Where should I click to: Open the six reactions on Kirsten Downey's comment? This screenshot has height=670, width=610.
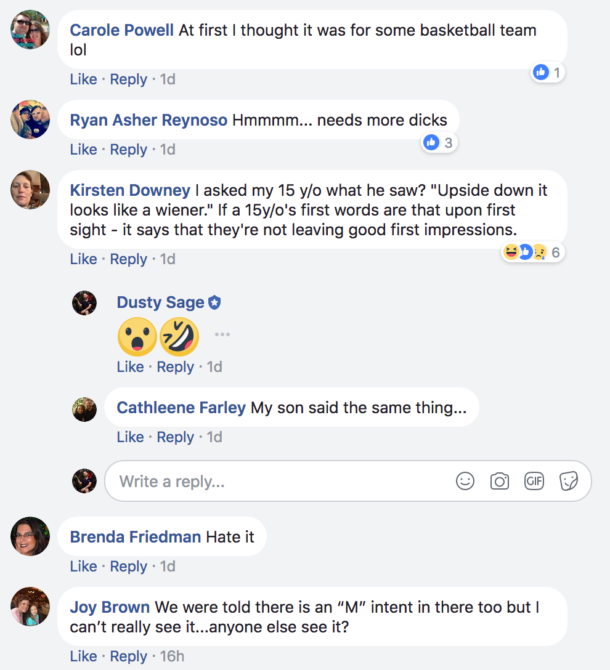(532, 252)
